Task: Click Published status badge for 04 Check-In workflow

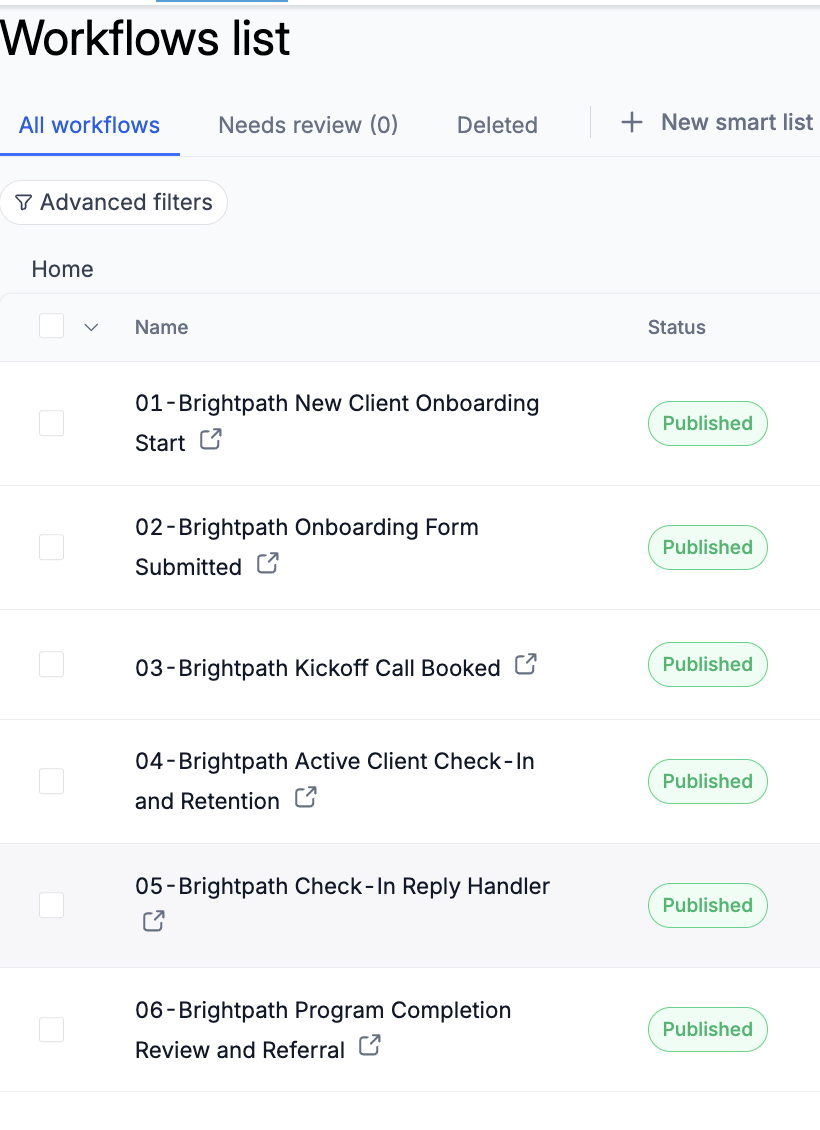Action: click(x=708, y=781)
